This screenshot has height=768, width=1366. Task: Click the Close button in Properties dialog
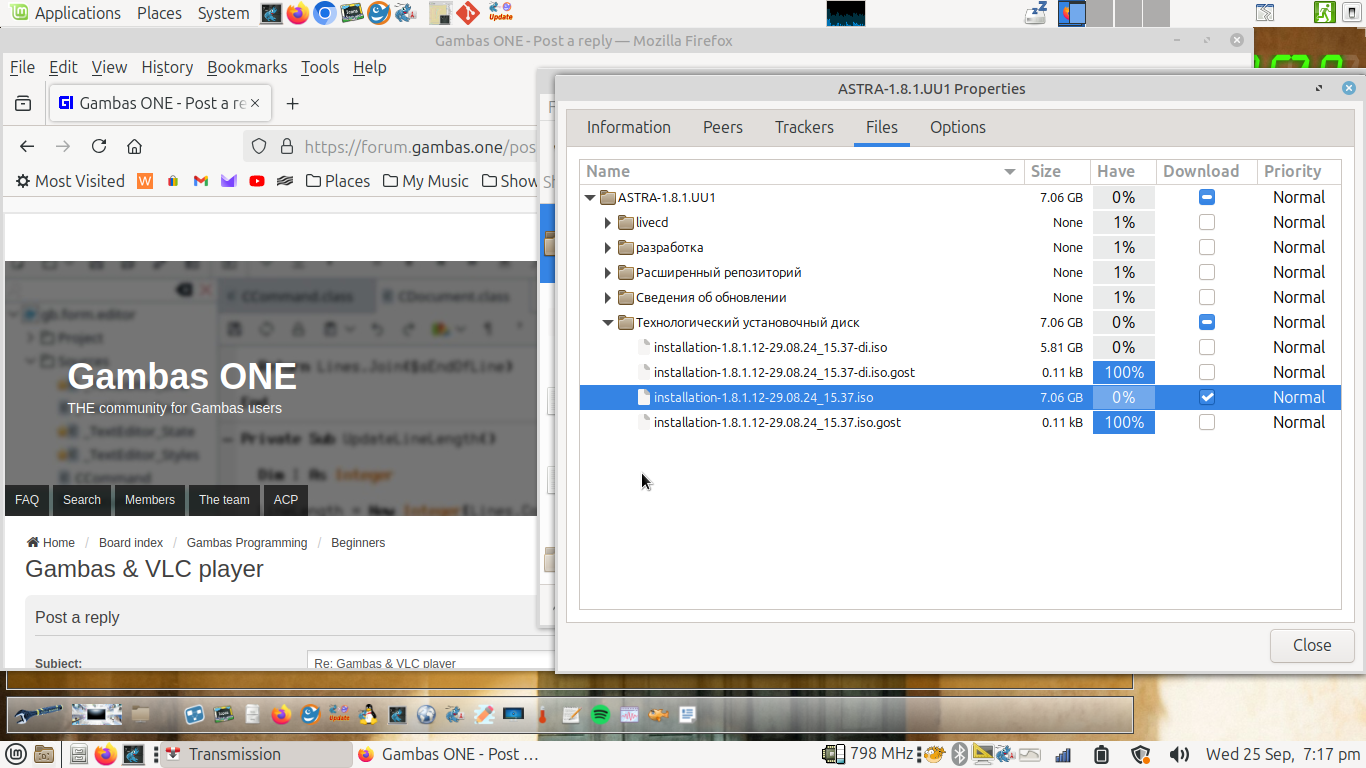coord(1311,645)
